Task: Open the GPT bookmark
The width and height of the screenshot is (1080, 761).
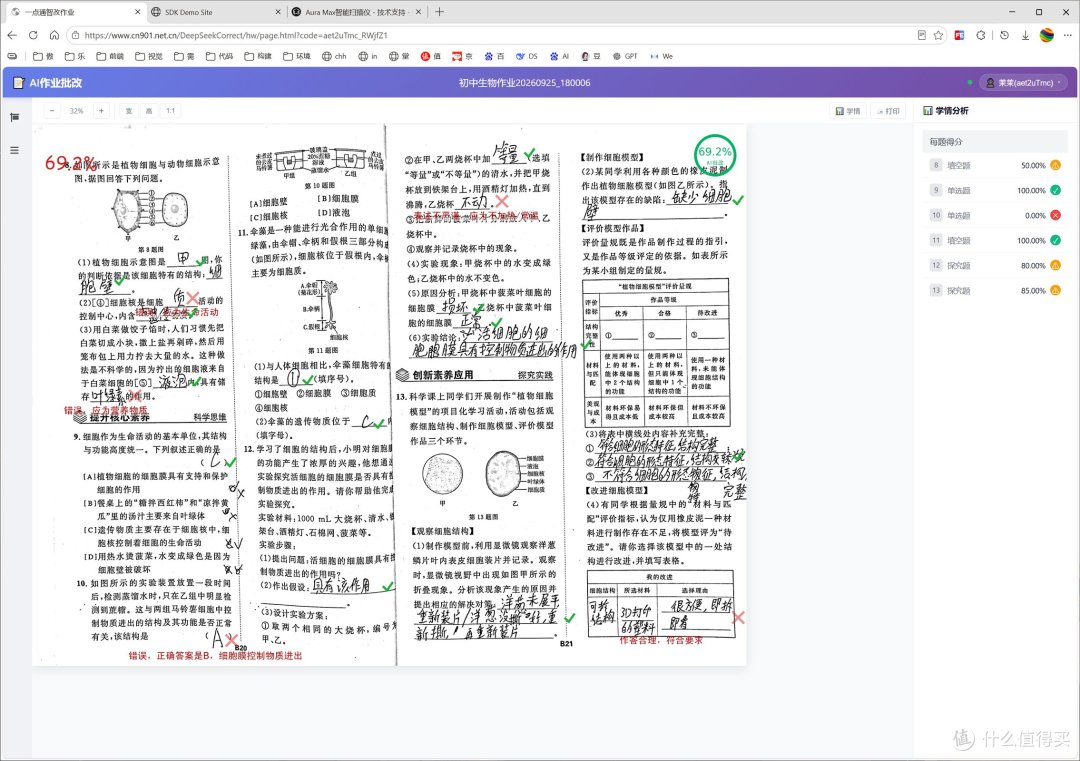Action: point(625,56)
